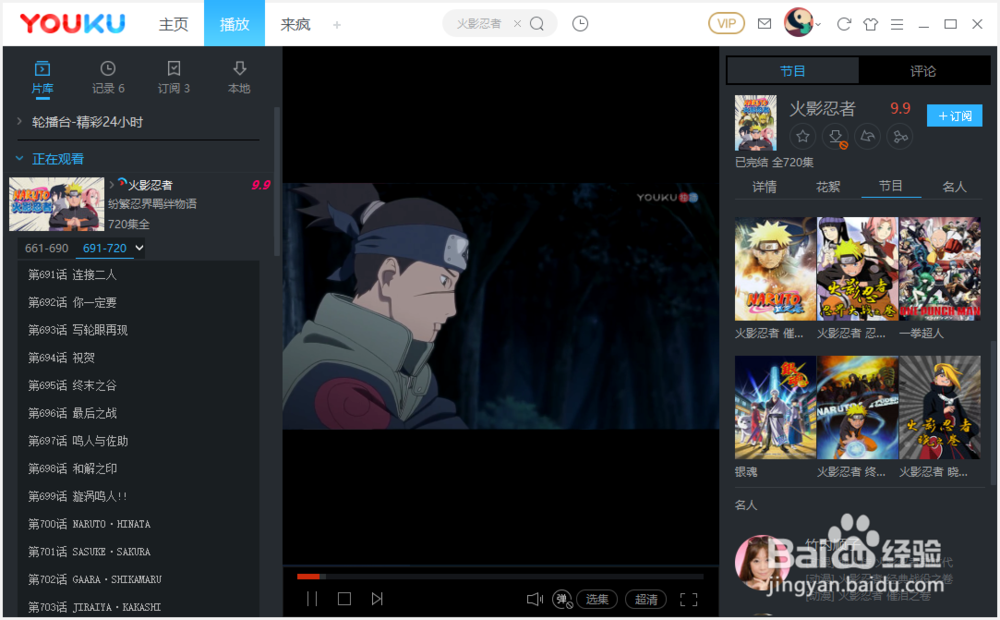Toggle the 弹 danmaku comments
This screenshot has height=620, width=1000.
coord(562,599)
